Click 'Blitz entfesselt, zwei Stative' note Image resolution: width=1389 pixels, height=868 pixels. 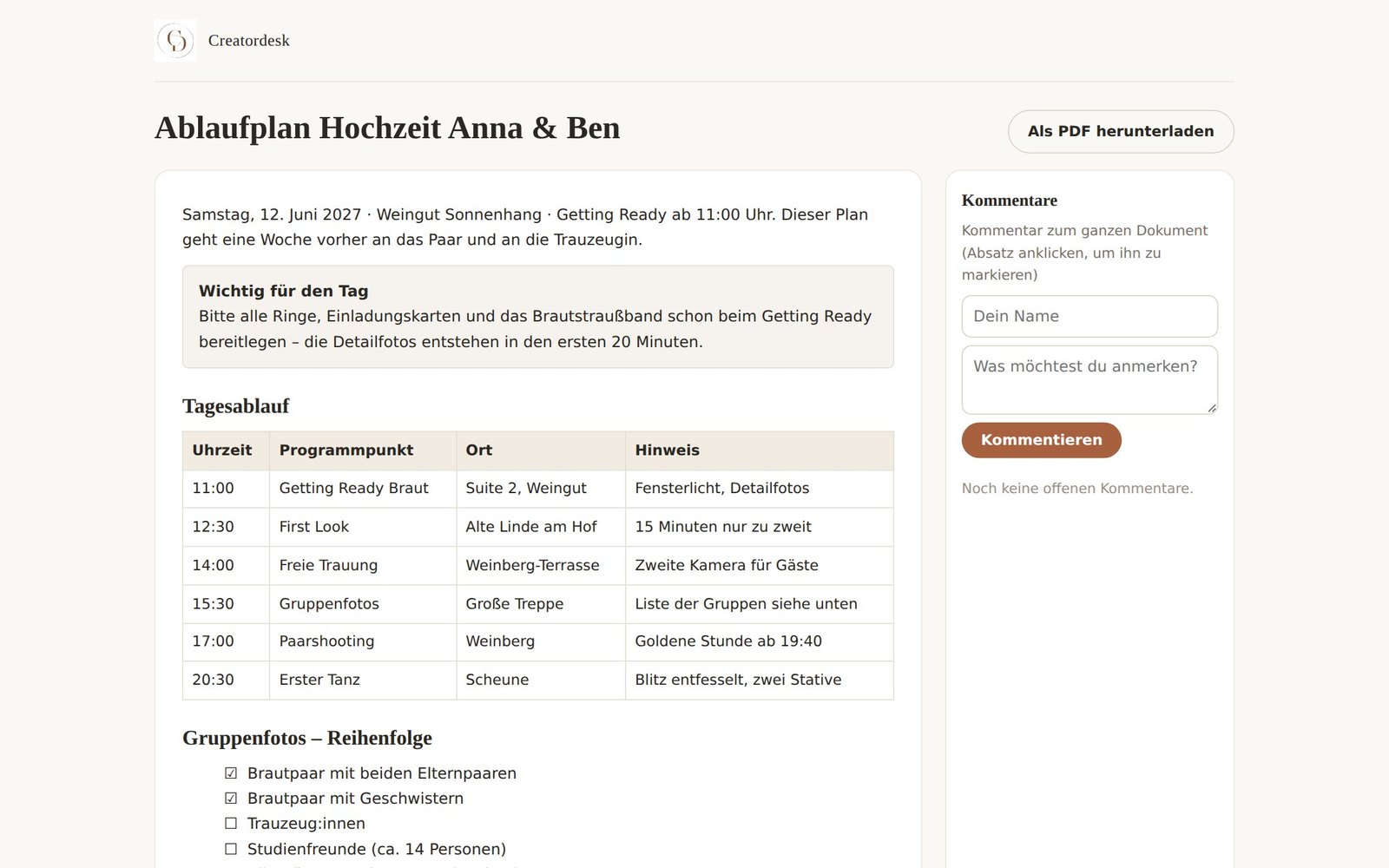(759, 680)
